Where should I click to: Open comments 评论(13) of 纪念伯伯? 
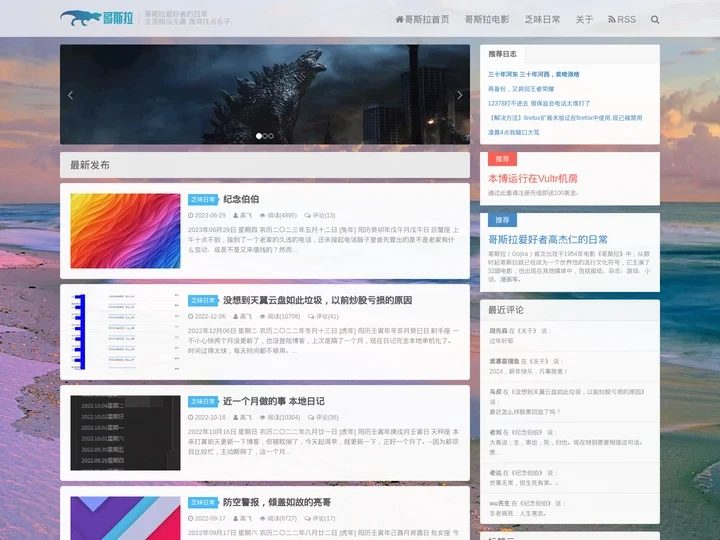tap(320, 215)
